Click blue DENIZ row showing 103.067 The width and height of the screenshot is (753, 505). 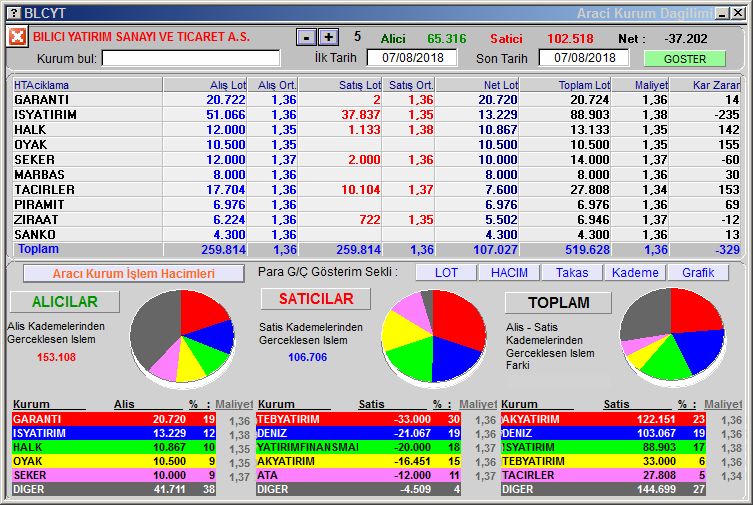click(603, 433)
